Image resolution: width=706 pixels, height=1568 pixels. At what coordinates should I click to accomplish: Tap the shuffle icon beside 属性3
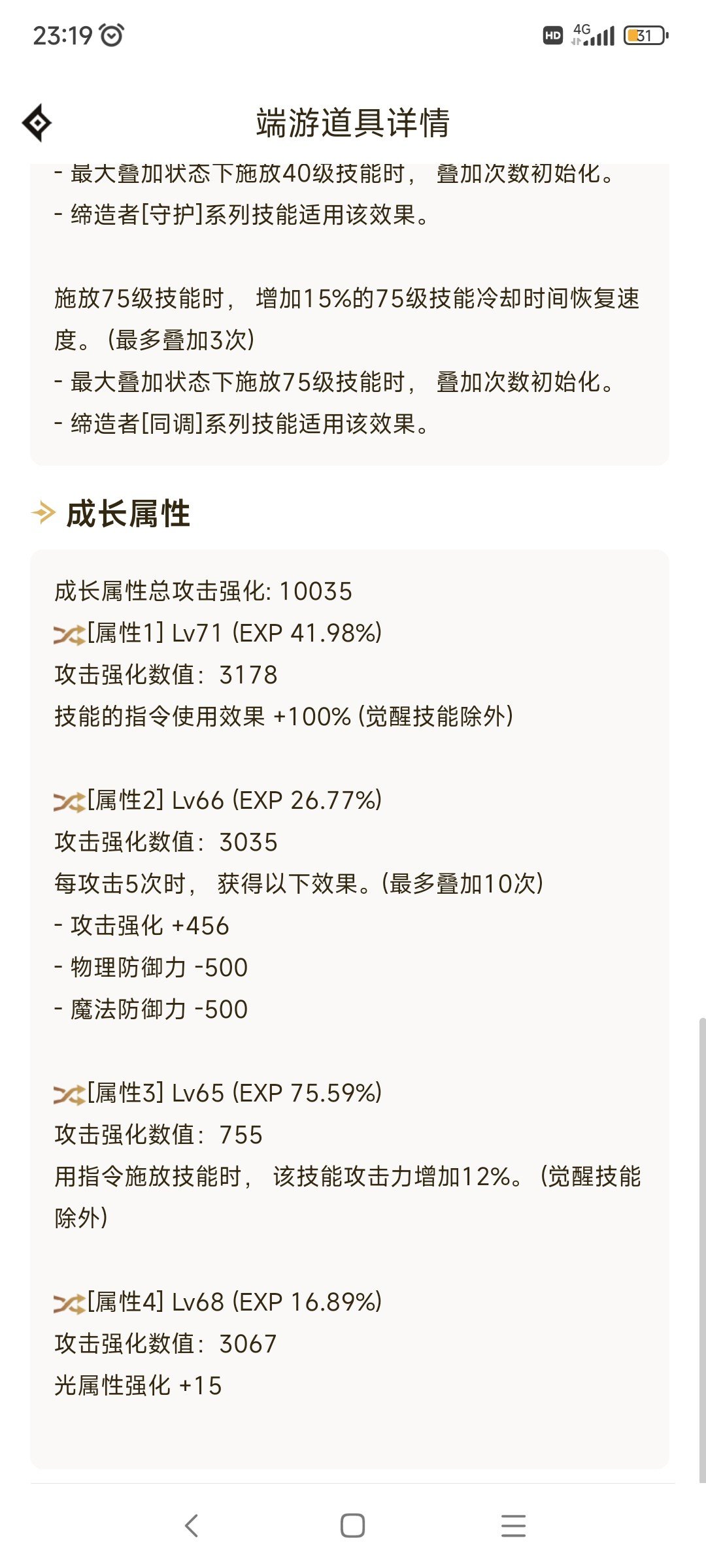pyautogui.click(x=69, y=1094)
